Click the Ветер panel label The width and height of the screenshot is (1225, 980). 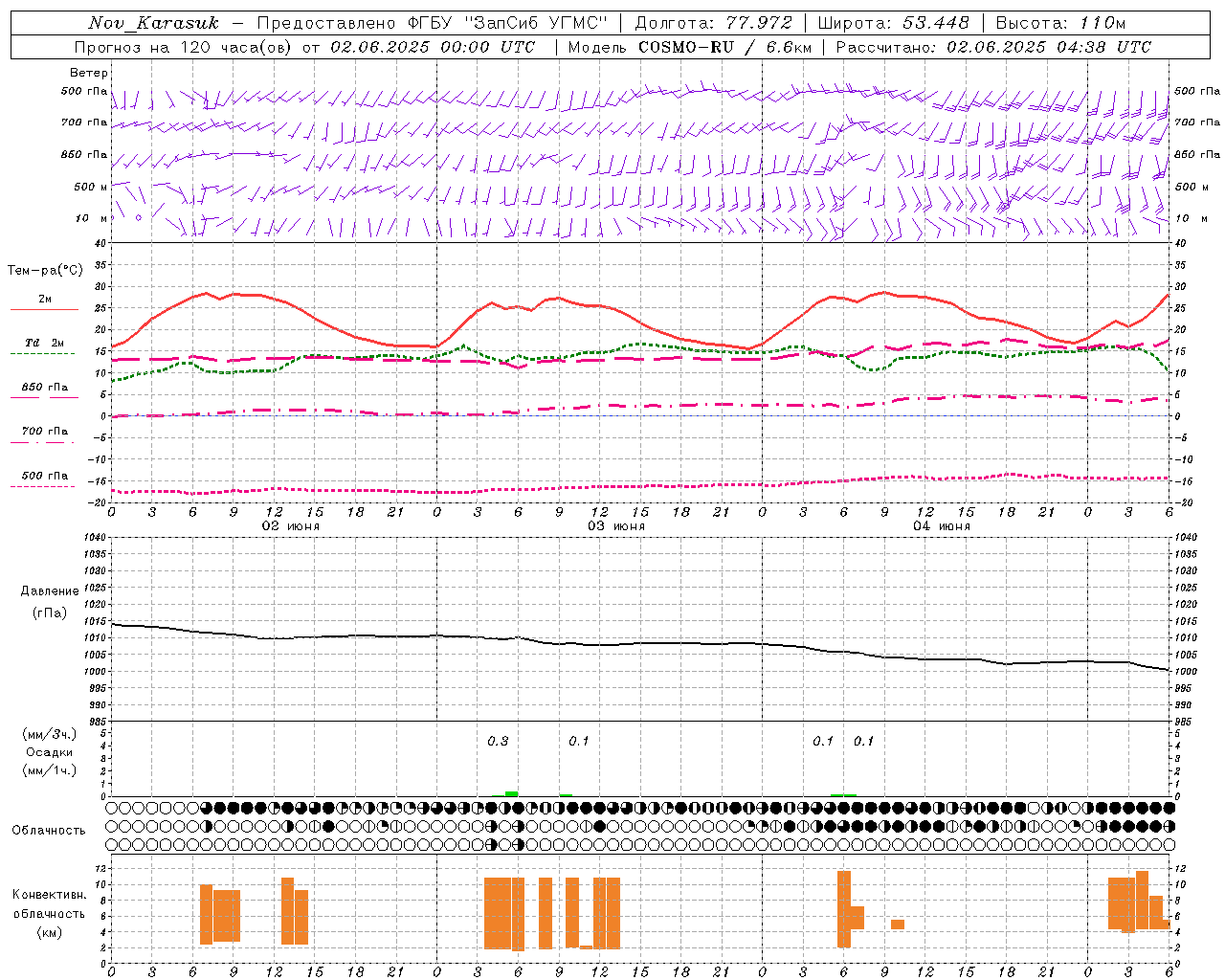point(89,73)
